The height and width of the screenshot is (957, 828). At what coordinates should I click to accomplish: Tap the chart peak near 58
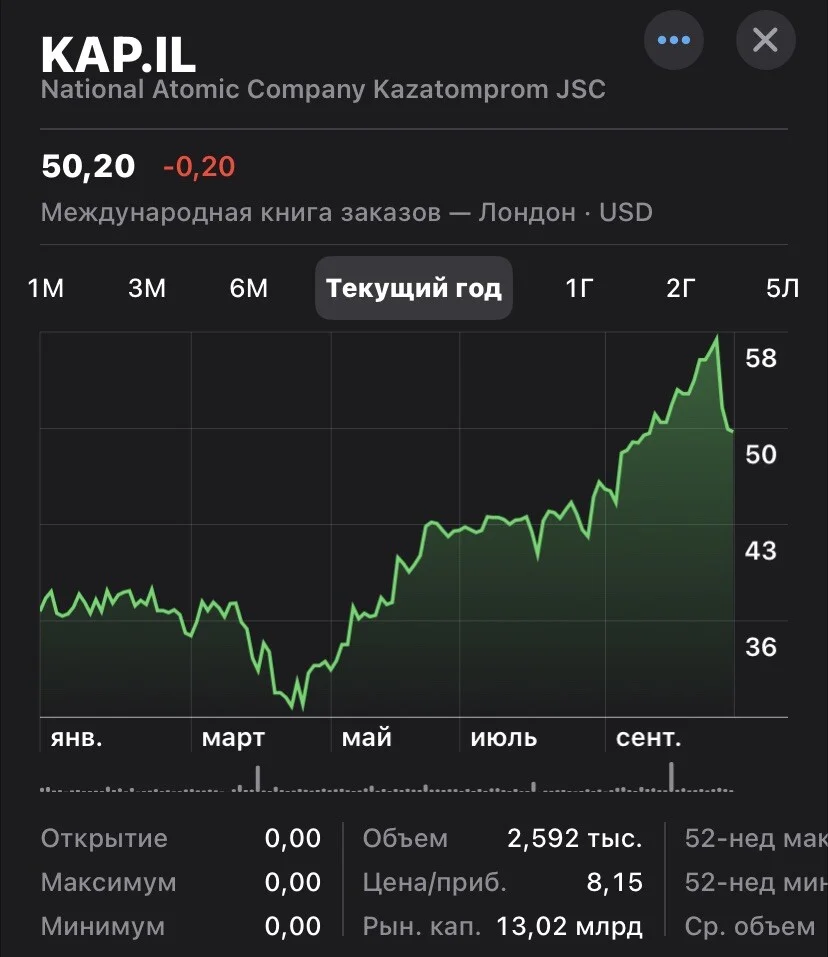(716, 336)
